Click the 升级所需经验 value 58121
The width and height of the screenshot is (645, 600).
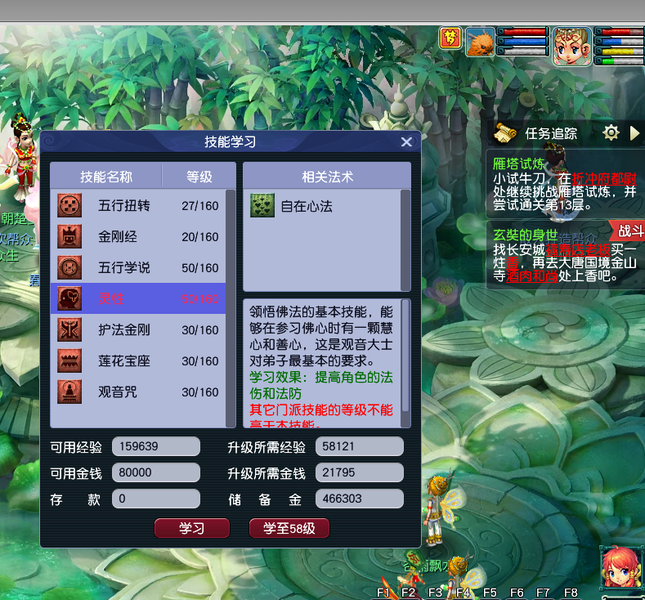click(360, 446)
